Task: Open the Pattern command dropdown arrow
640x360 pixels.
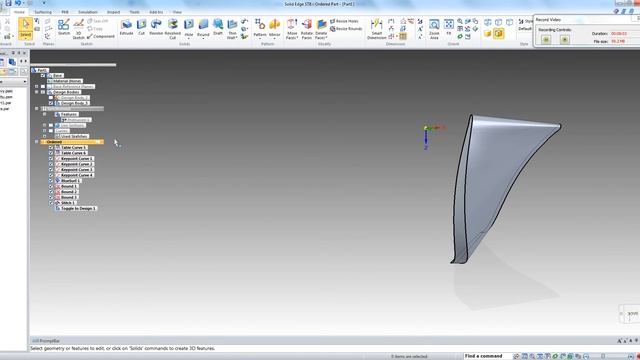Action: point(260,38)
